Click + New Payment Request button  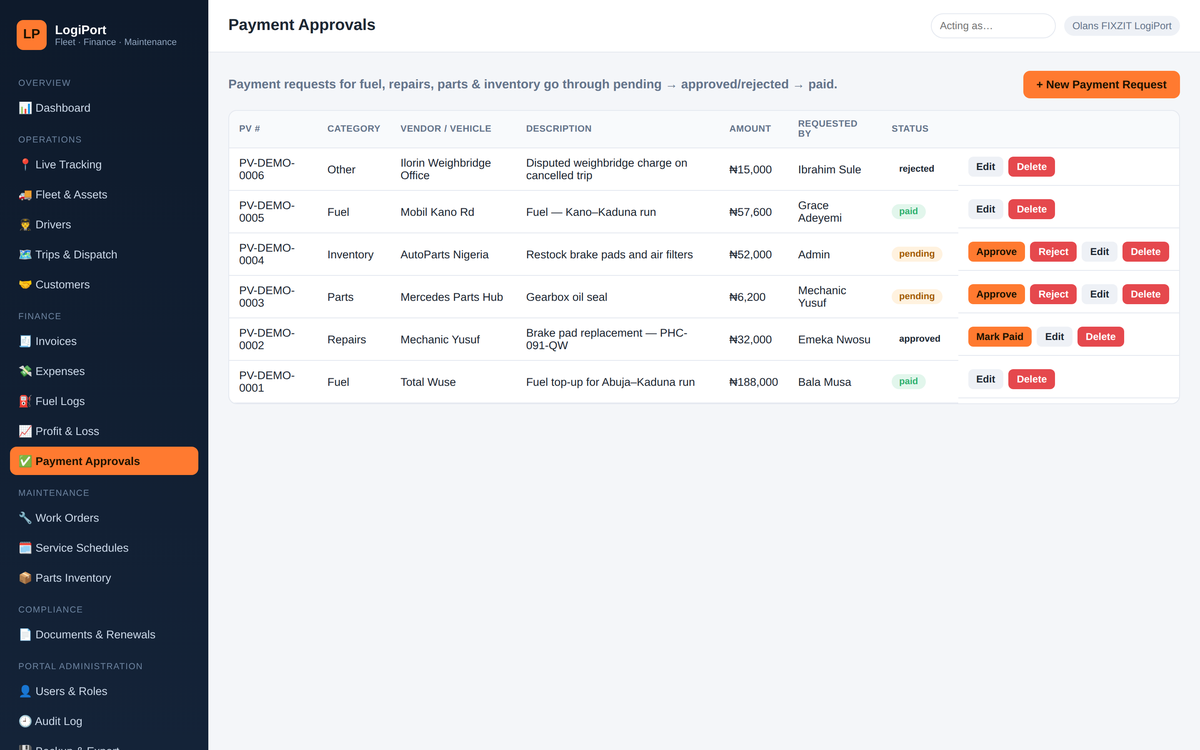1101,85
